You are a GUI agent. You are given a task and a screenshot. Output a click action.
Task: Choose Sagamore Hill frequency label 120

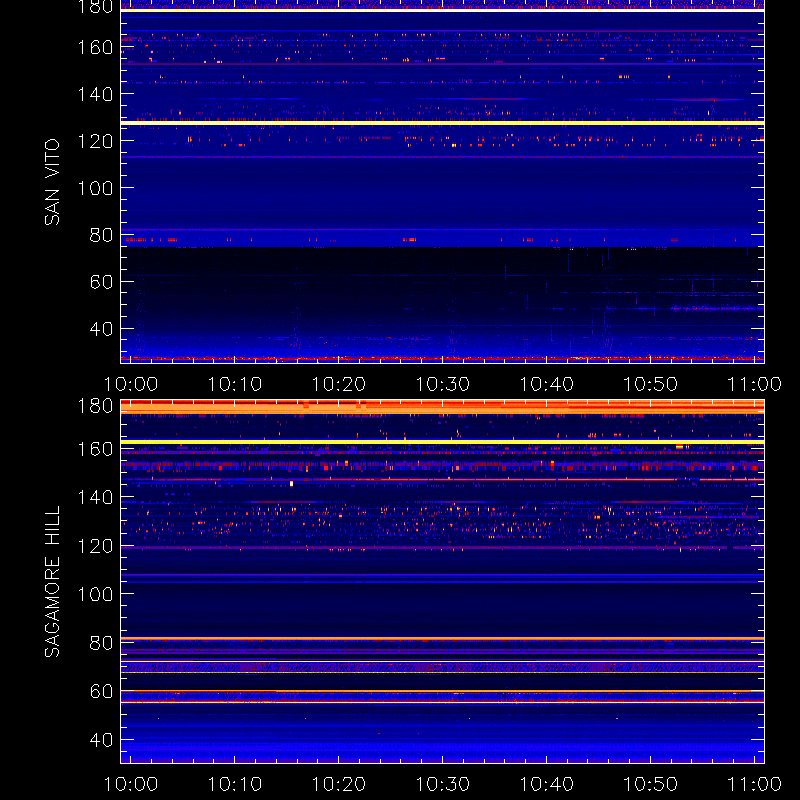click(95, 546)
